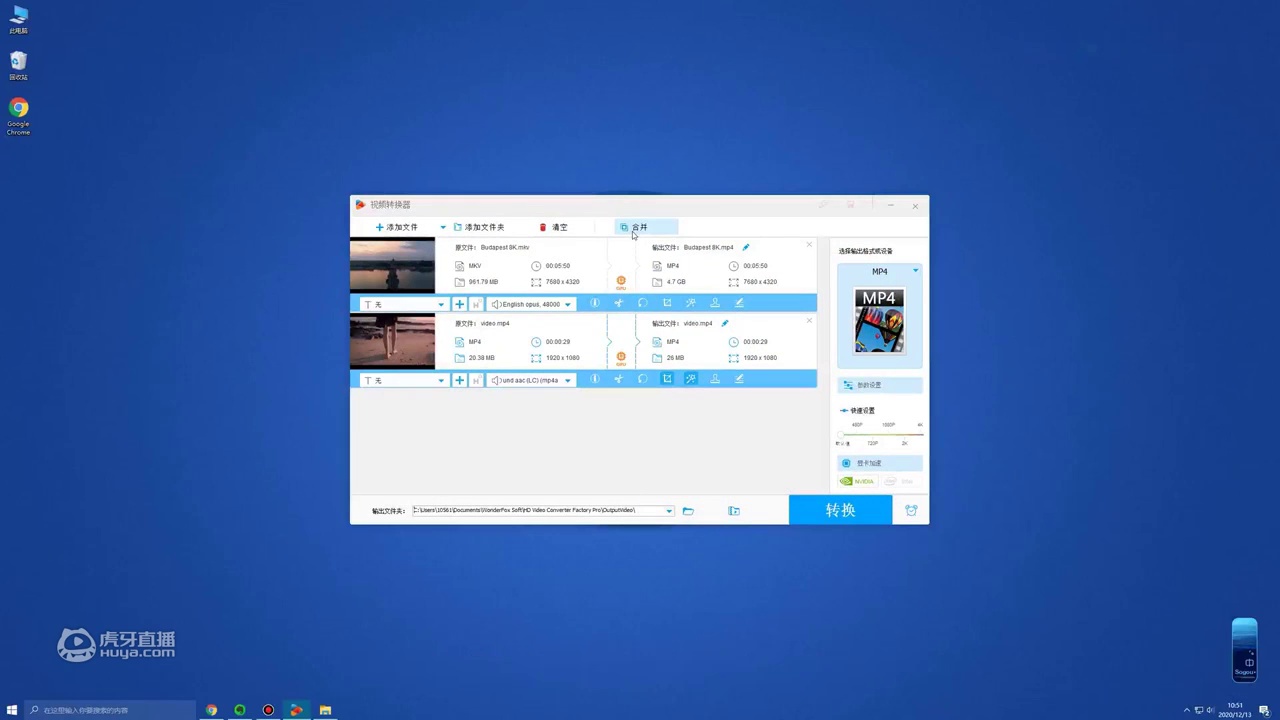Open Google Chrome desktop shortcut
The height and width of the screenshot is (720, 1280).
[x=19, y=116]
